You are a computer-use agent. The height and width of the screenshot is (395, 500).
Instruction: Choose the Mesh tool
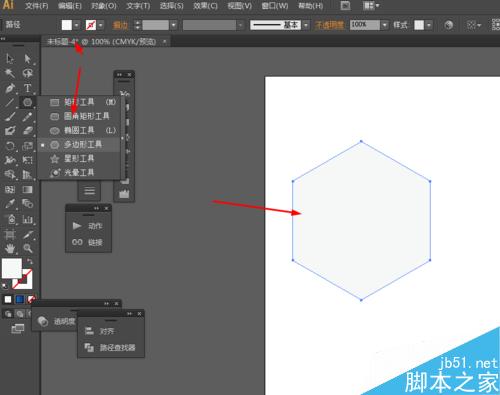pyautogui.click(x=10, y=190)
